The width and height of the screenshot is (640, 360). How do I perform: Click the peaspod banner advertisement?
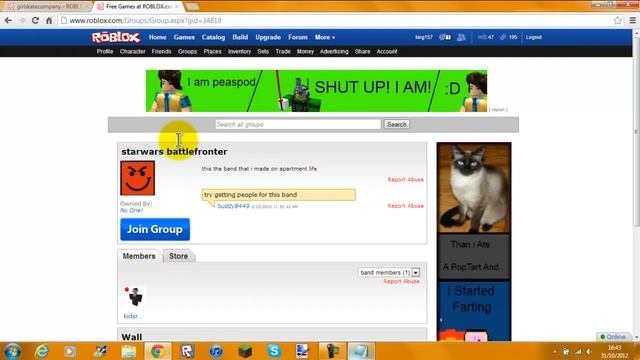pyautogui.click(x=316, y=91)
